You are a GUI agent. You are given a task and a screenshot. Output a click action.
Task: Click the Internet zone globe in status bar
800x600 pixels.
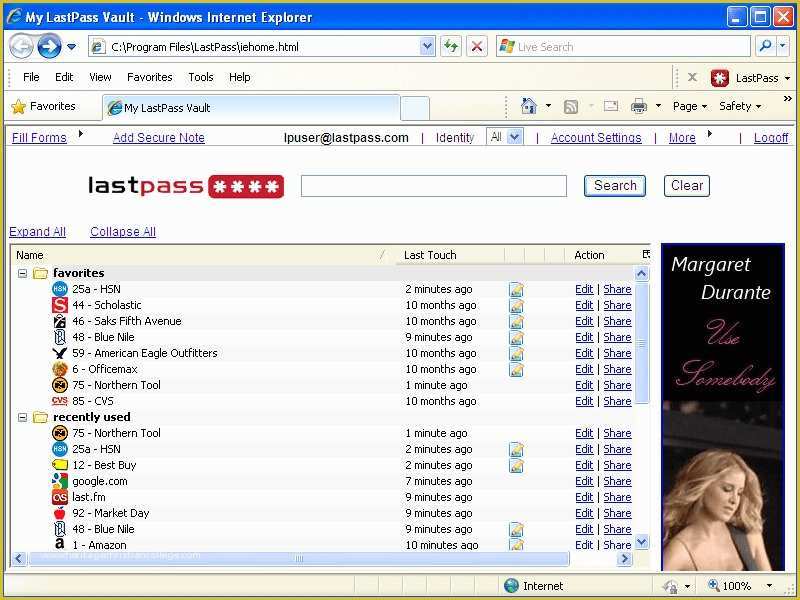point(511,586)
